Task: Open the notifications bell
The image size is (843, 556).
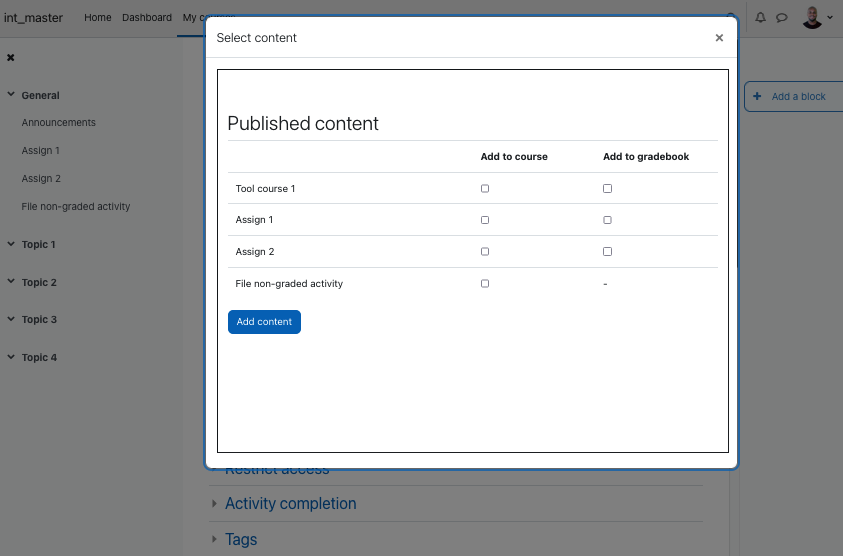Action: coord(760,18)
